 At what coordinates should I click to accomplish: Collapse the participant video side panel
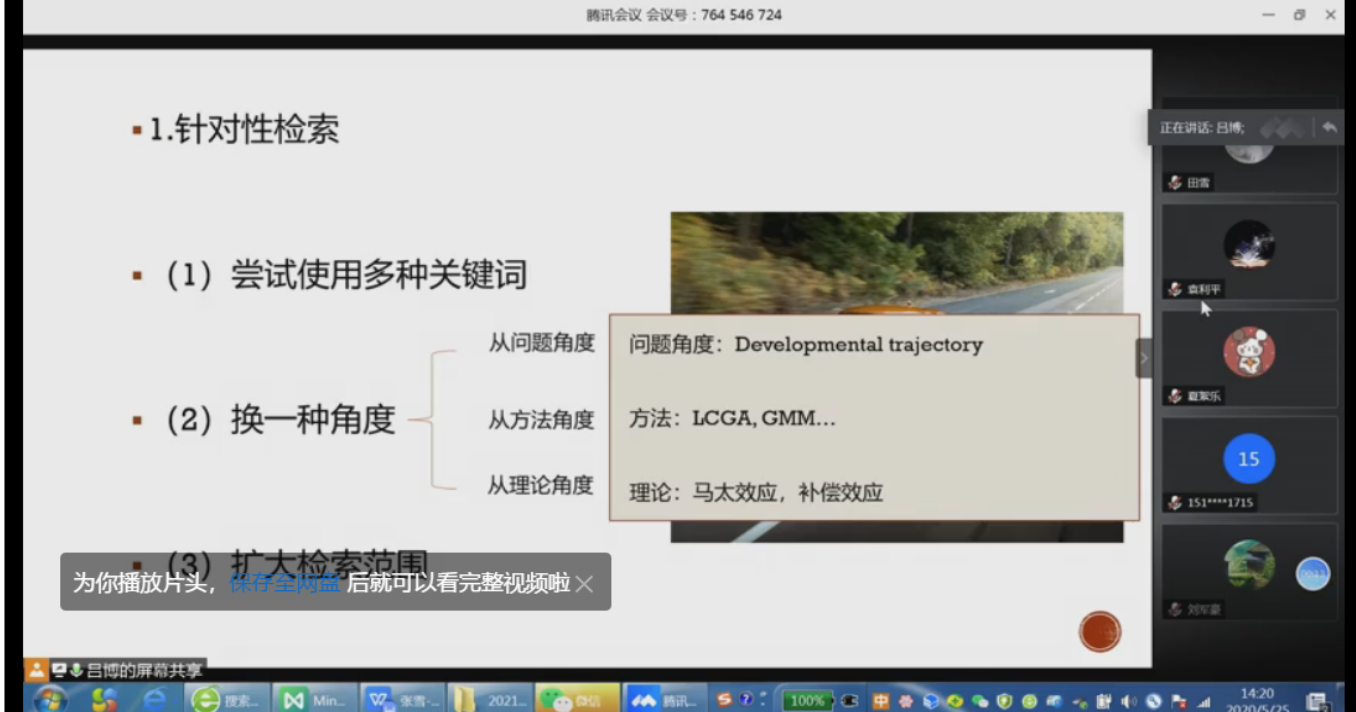click(x=1144, y=358)
